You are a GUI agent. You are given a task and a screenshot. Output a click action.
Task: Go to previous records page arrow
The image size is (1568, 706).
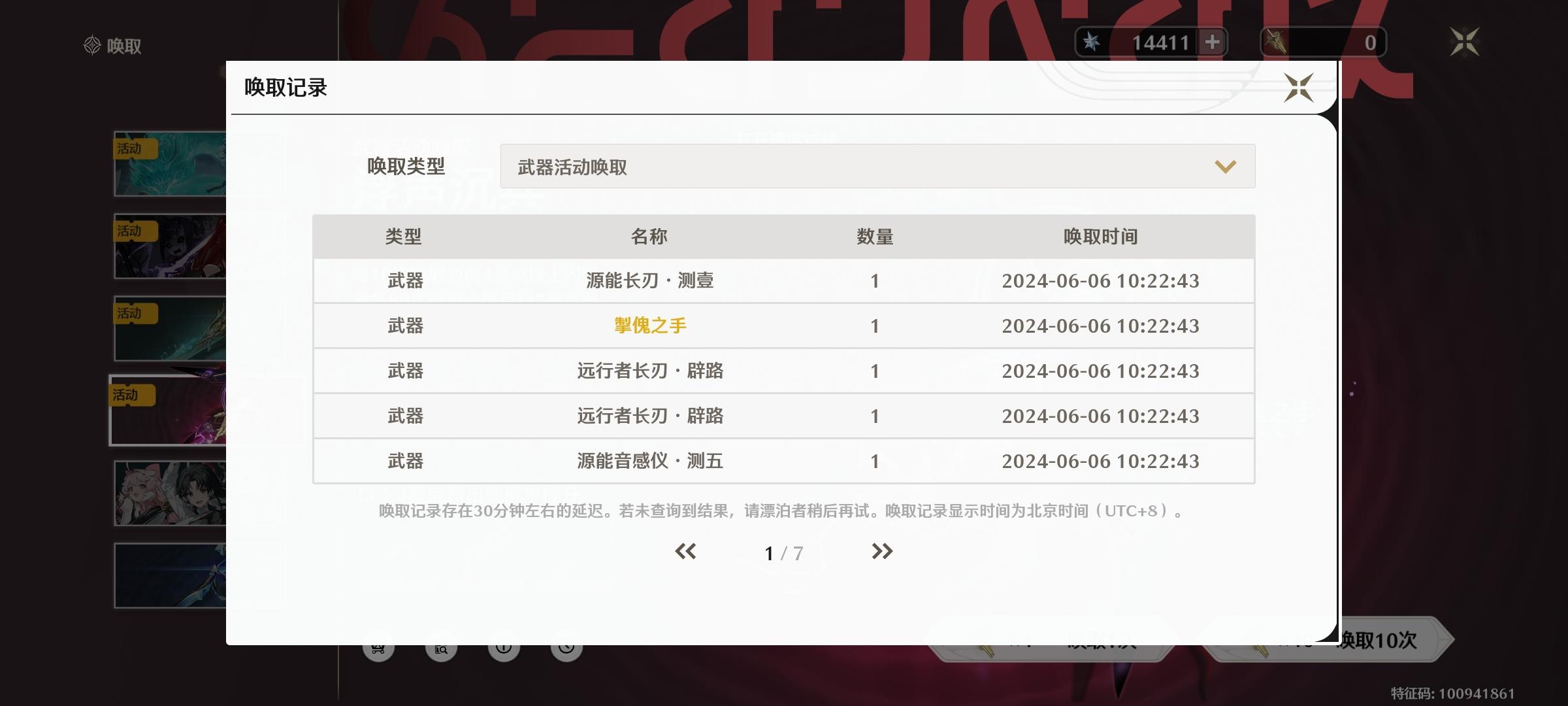[685, 552]
